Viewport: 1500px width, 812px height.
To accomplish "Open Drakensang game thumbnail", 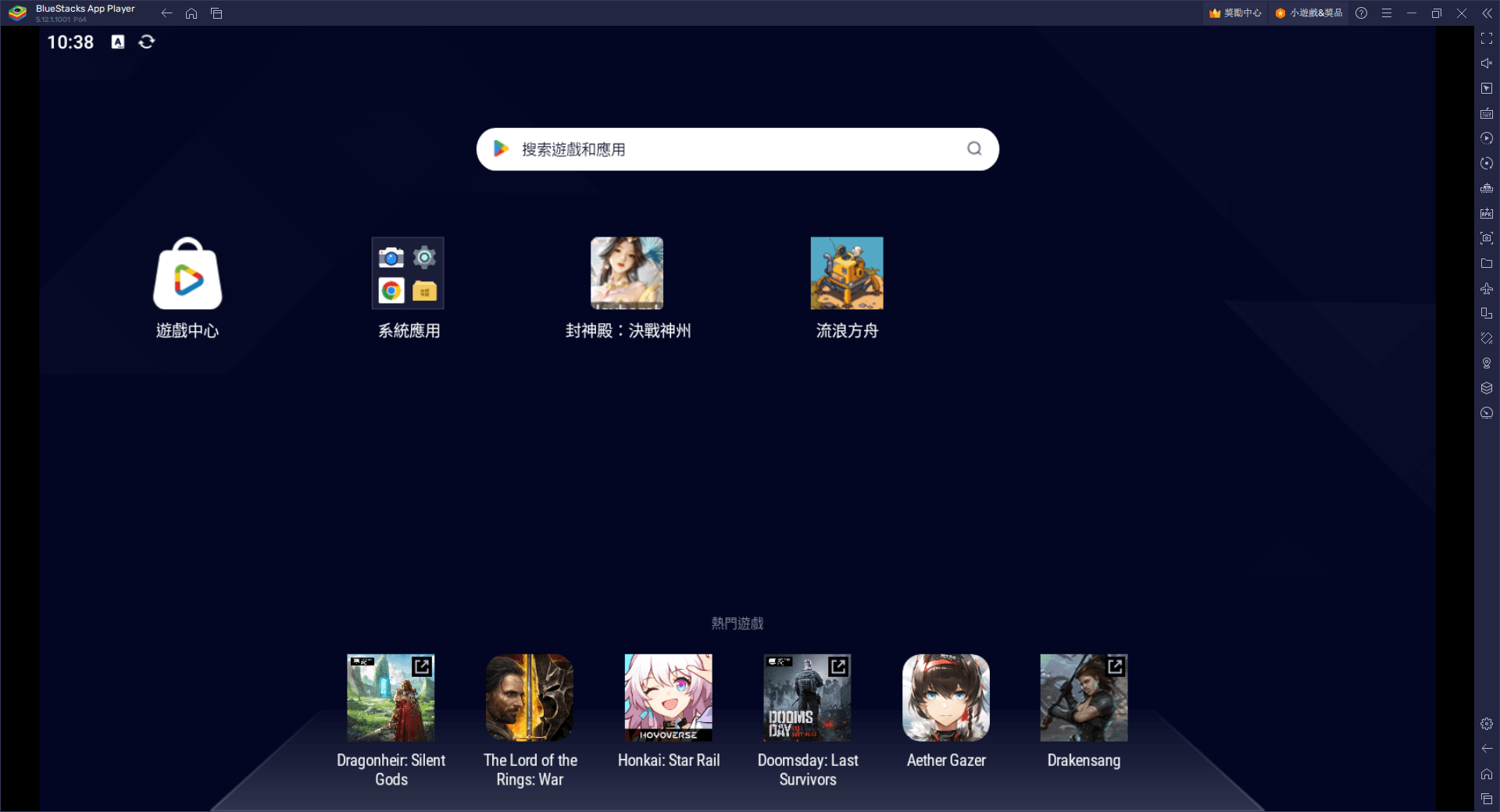I will point(1084,698).
